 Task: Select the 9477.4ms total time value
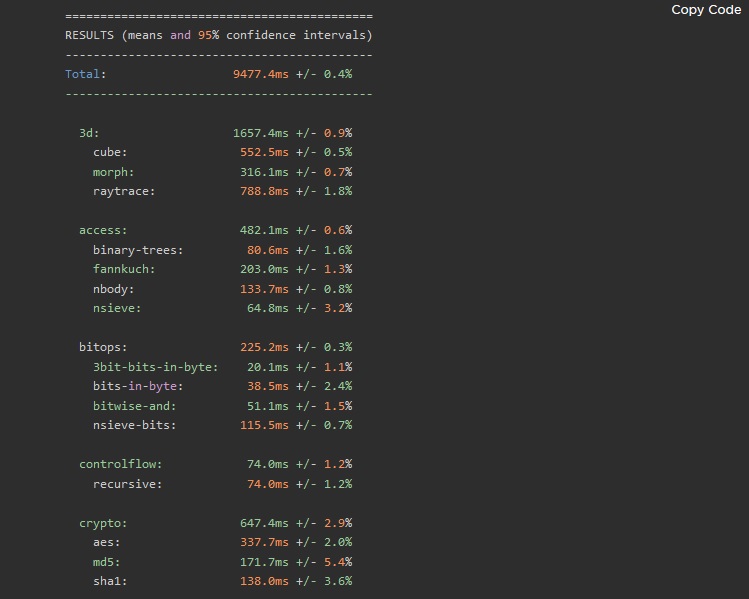(x=261, y=74)
